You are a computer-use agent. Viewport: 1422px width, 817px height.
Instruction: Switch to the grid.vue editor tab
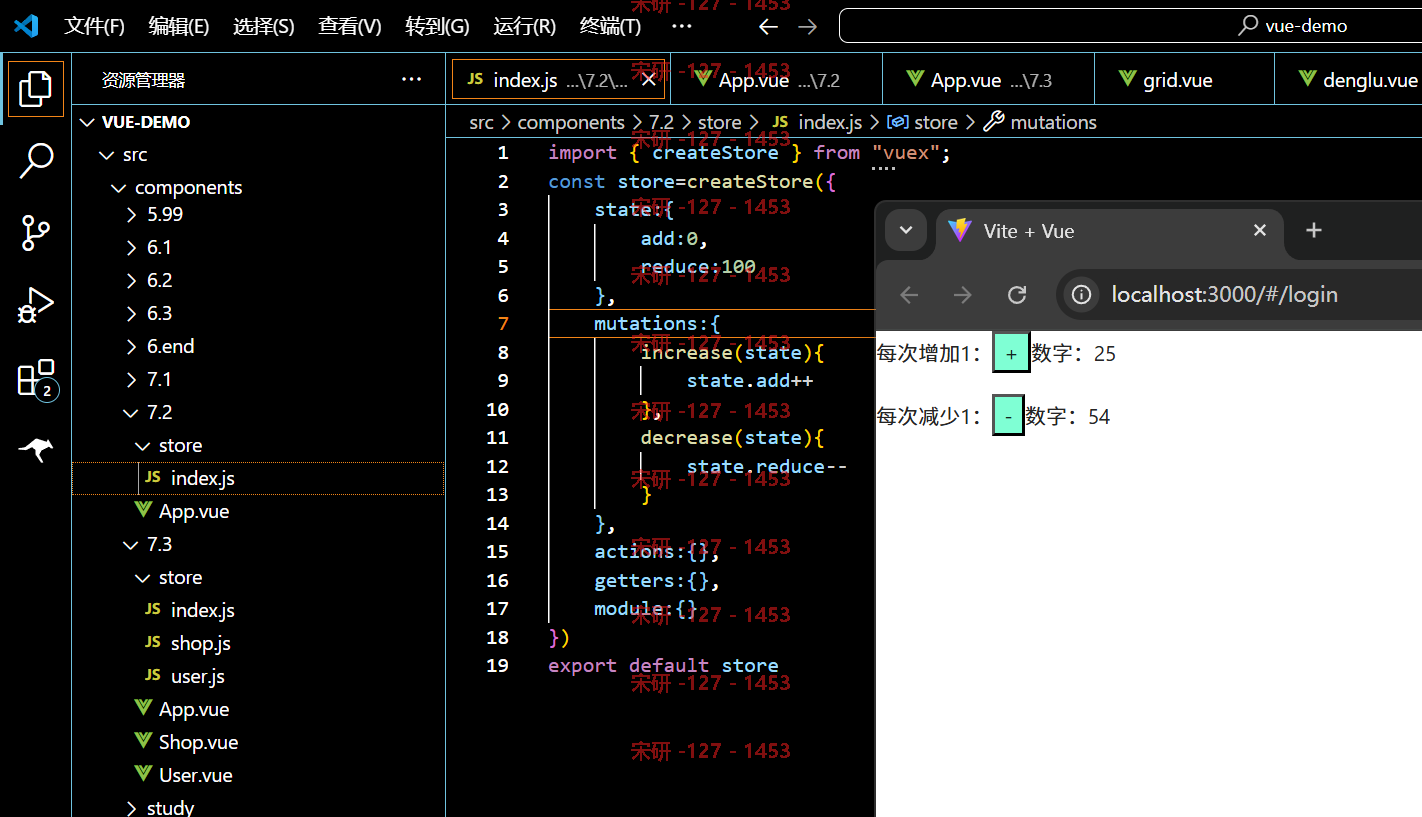coord(1184,80)
